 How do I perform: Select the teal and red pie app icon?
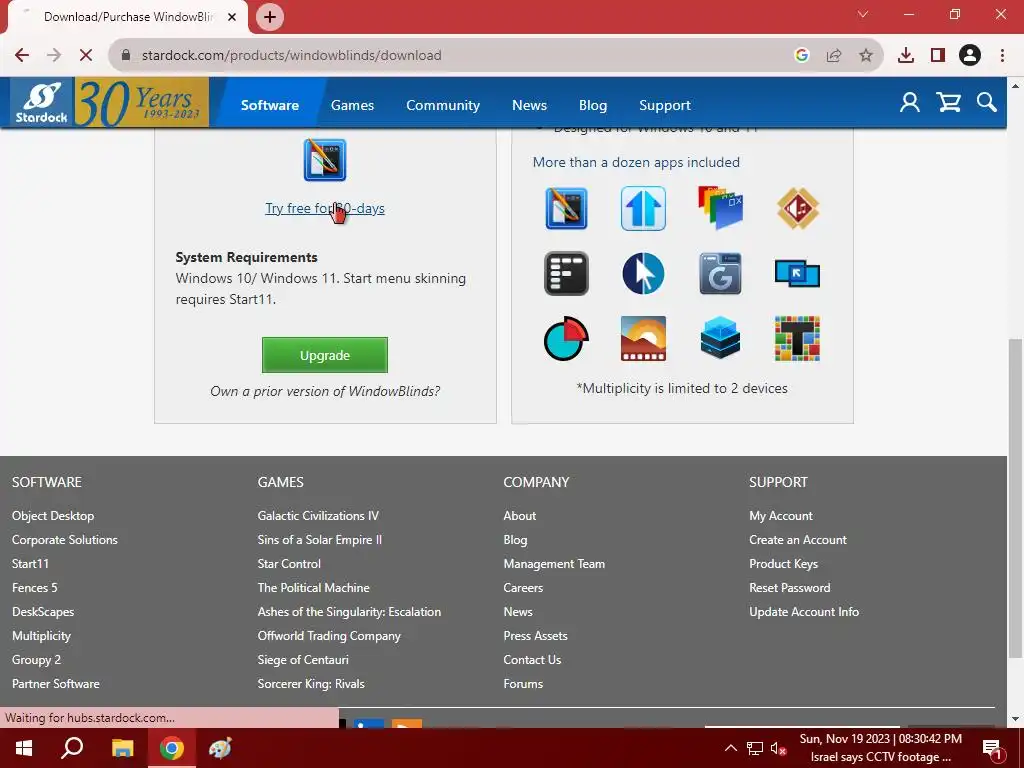[566, 338]
